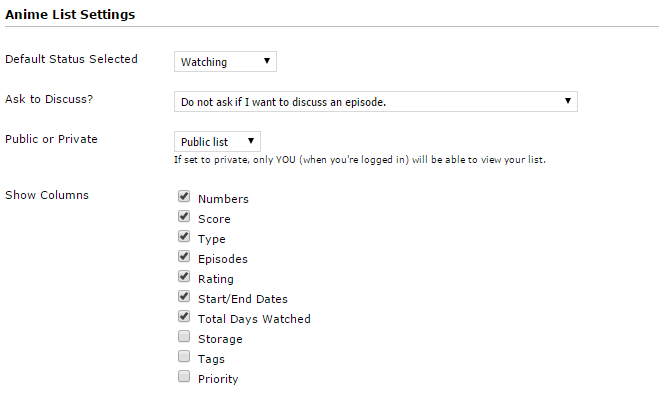This screenshot has width=659, height=402.
Task: Enable the Storage column checkbox
Action: point(184,336)
